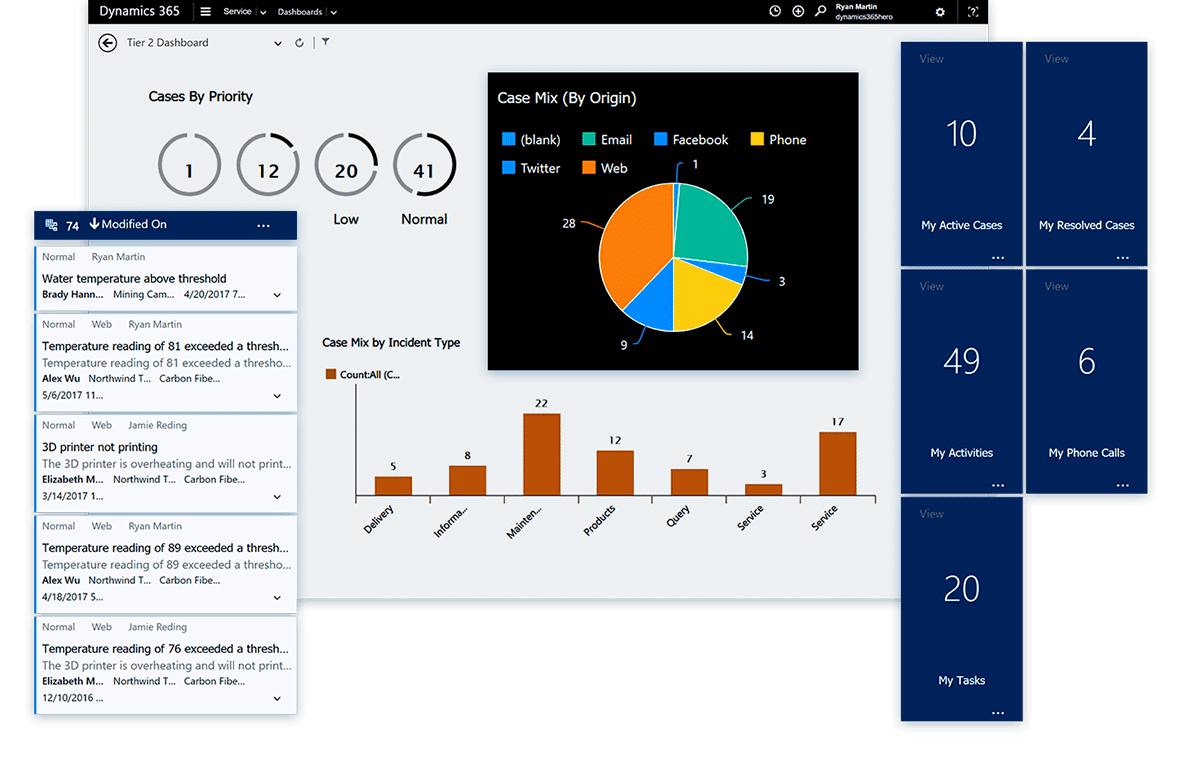Open ellipsis on My Tasks tile

[x=998, y=713]
